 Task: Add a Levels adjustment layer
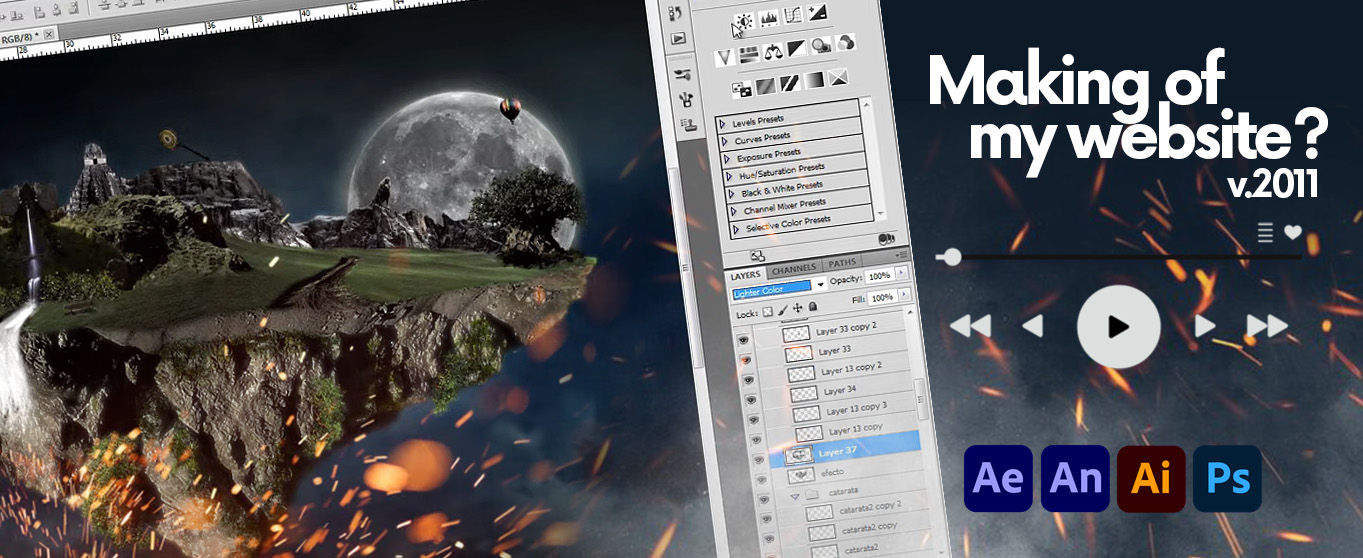pos(769,18)
